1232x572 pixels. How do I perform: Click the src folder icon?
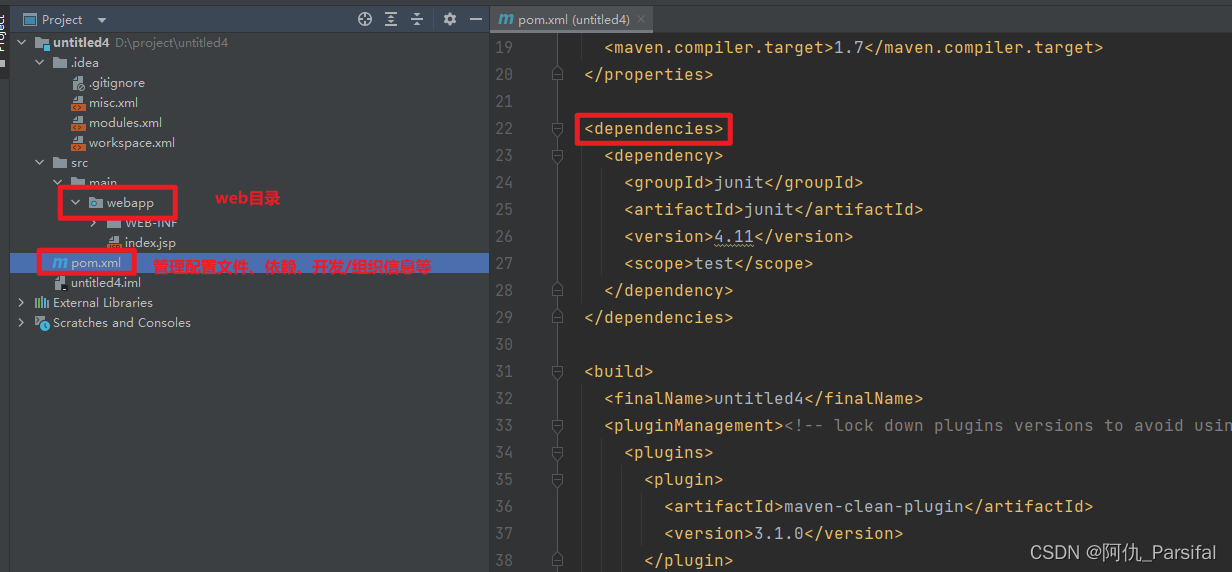[x=60, y=163]
